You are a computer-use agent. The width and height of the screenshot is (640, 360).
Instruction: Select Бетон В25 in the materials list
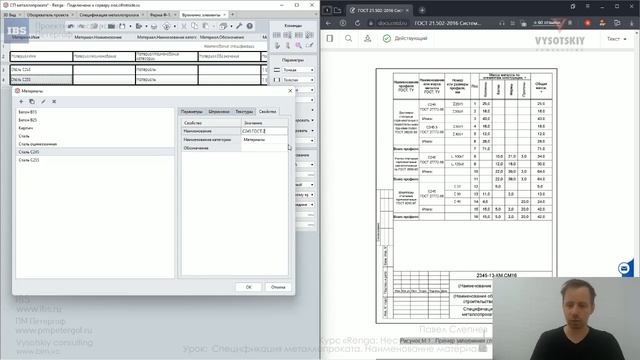click(95, 120)
